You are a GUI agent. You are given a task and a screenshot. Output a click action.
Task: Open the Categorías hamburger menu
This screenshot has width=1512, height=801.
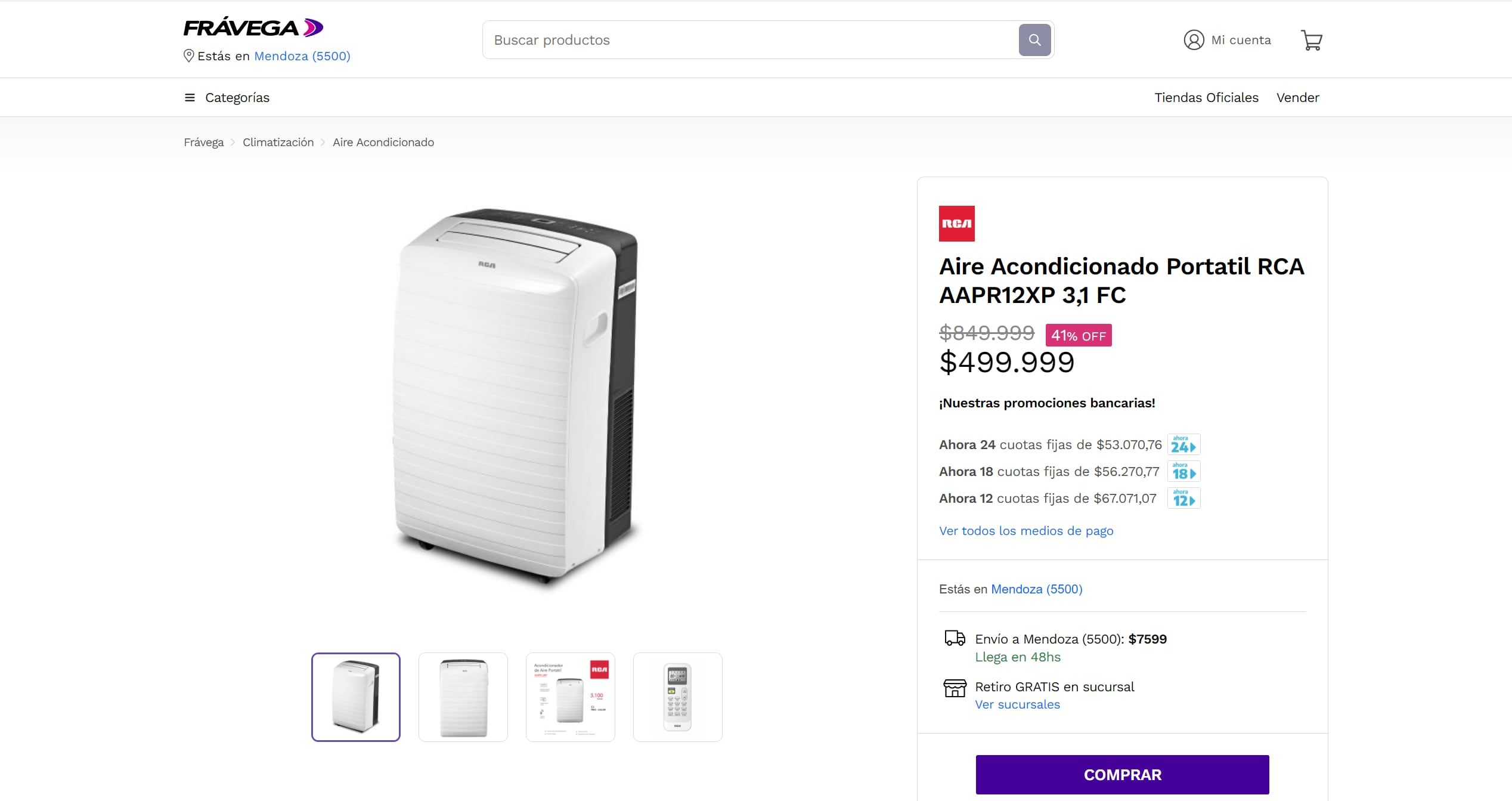(189, 97)
